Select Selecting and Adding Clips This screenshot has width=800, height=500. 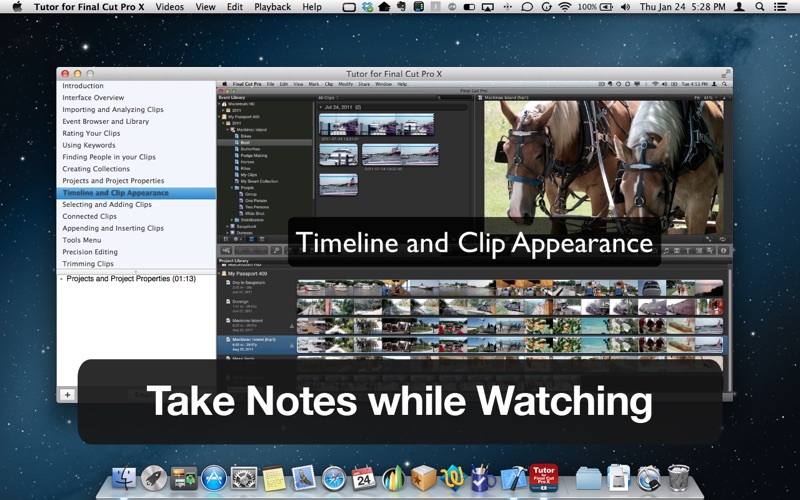point(136,205)
